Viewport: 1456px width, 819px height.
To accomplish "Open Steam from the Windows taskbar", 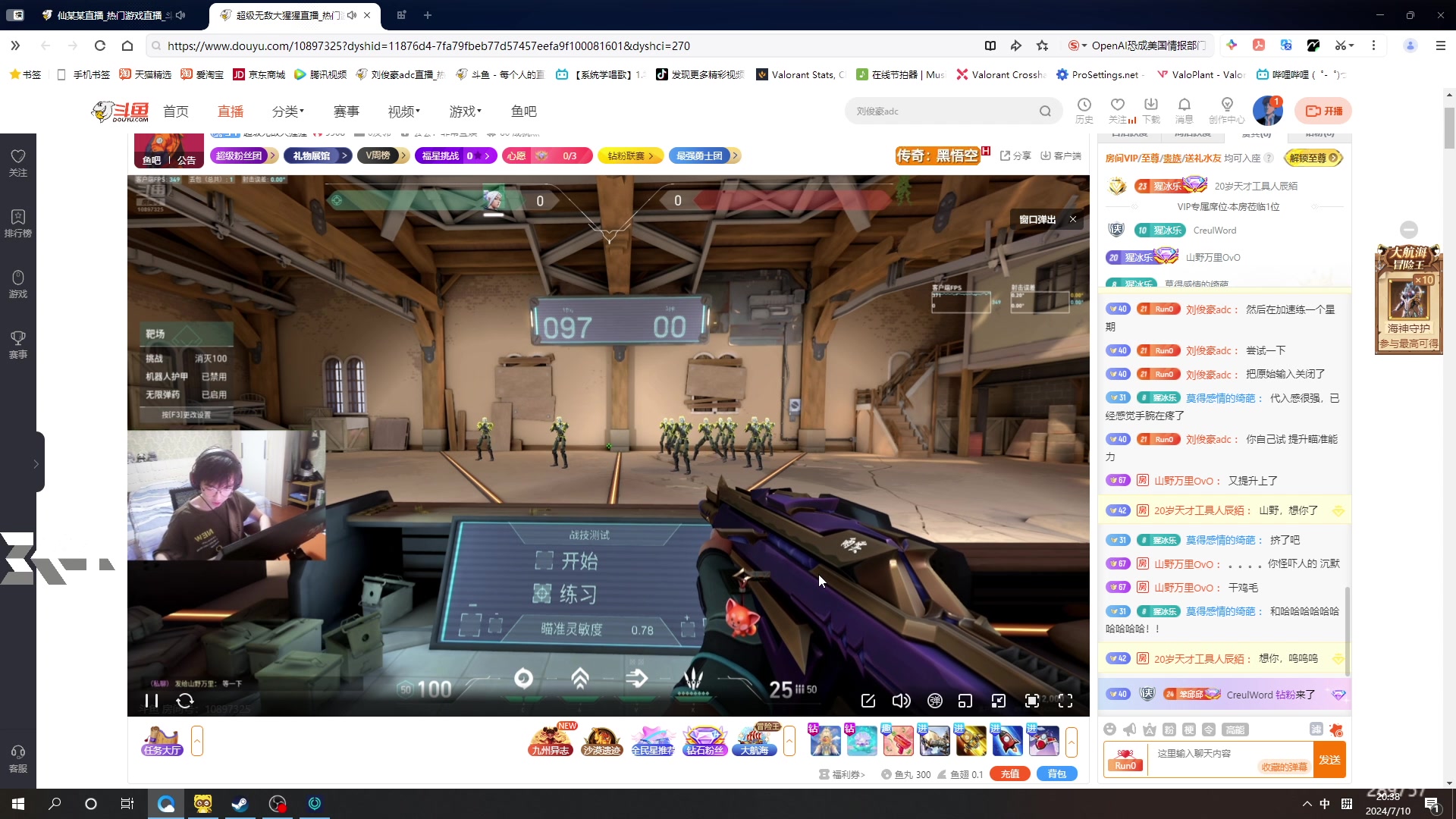I will click(240, 804).
